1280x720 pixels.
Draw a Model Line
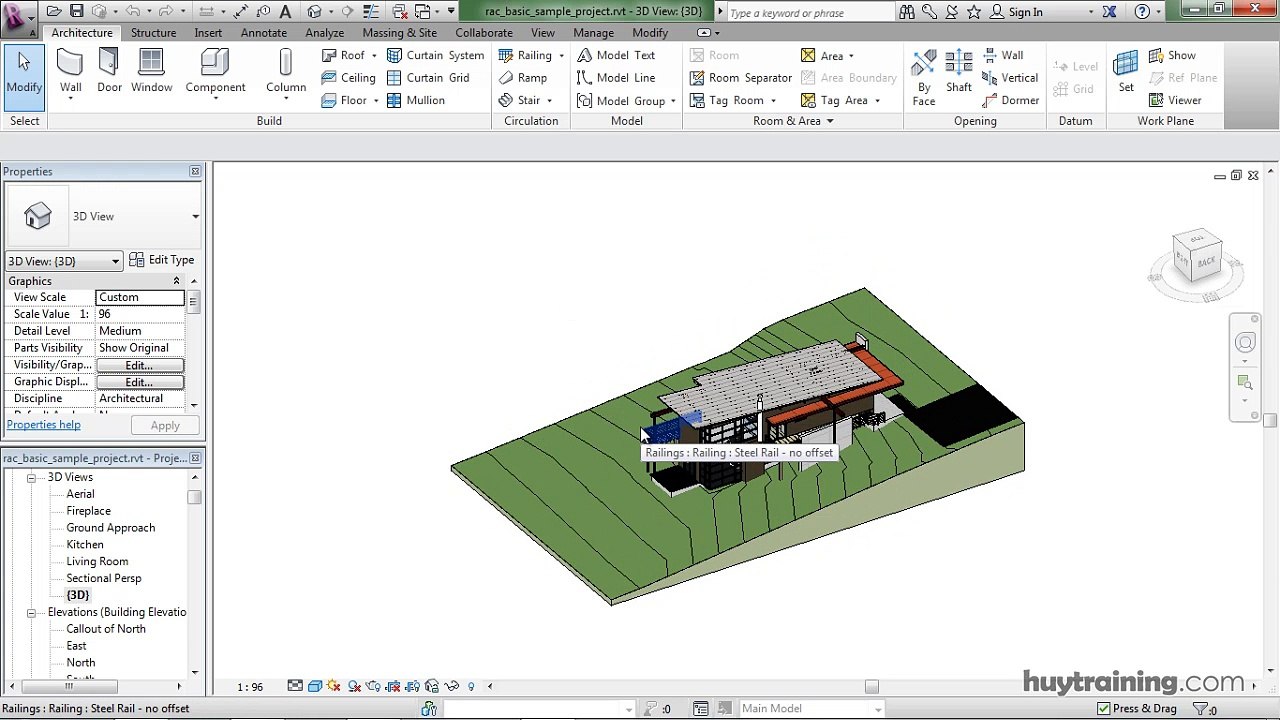(616, 78)
